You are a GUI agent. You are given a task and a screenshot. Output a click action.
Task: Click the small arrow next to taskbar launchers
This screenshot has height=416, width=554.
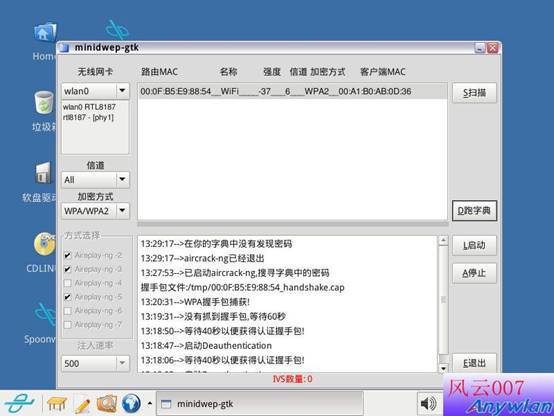pos(150,403)
